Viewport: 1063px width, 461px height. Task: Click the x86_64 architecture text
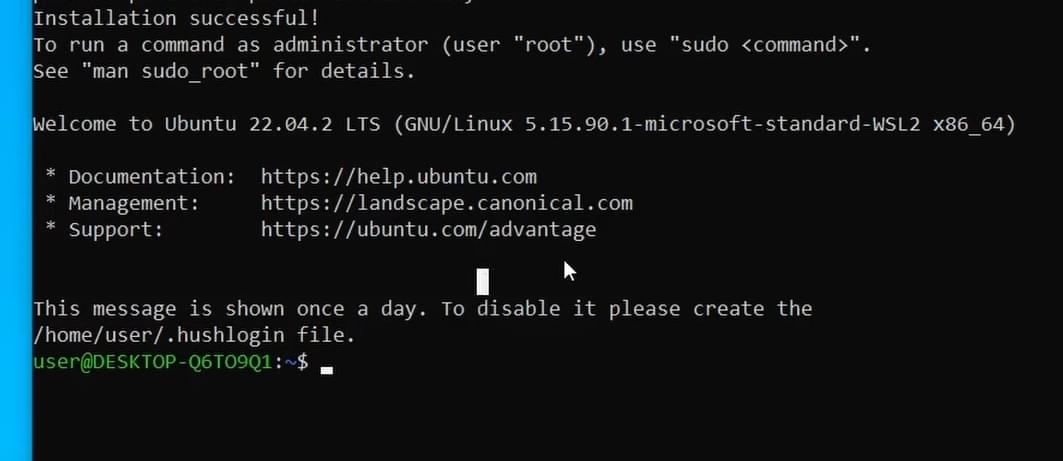(969, 125)
